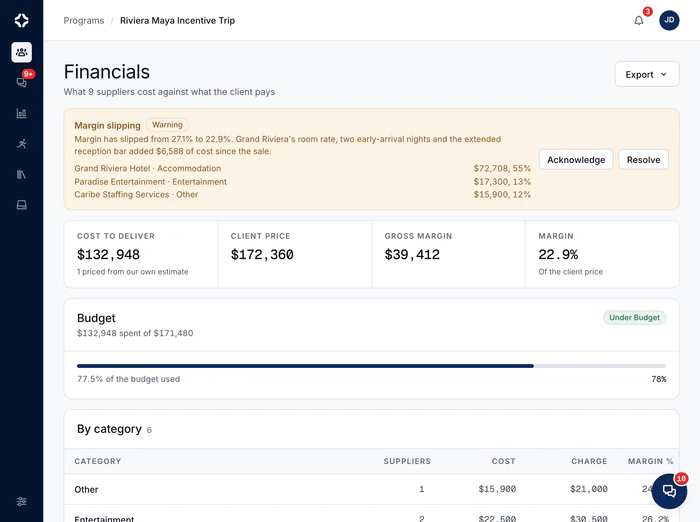
Task: Go to the Programs breadcrumb link
Action: click(x=83, y=21)
